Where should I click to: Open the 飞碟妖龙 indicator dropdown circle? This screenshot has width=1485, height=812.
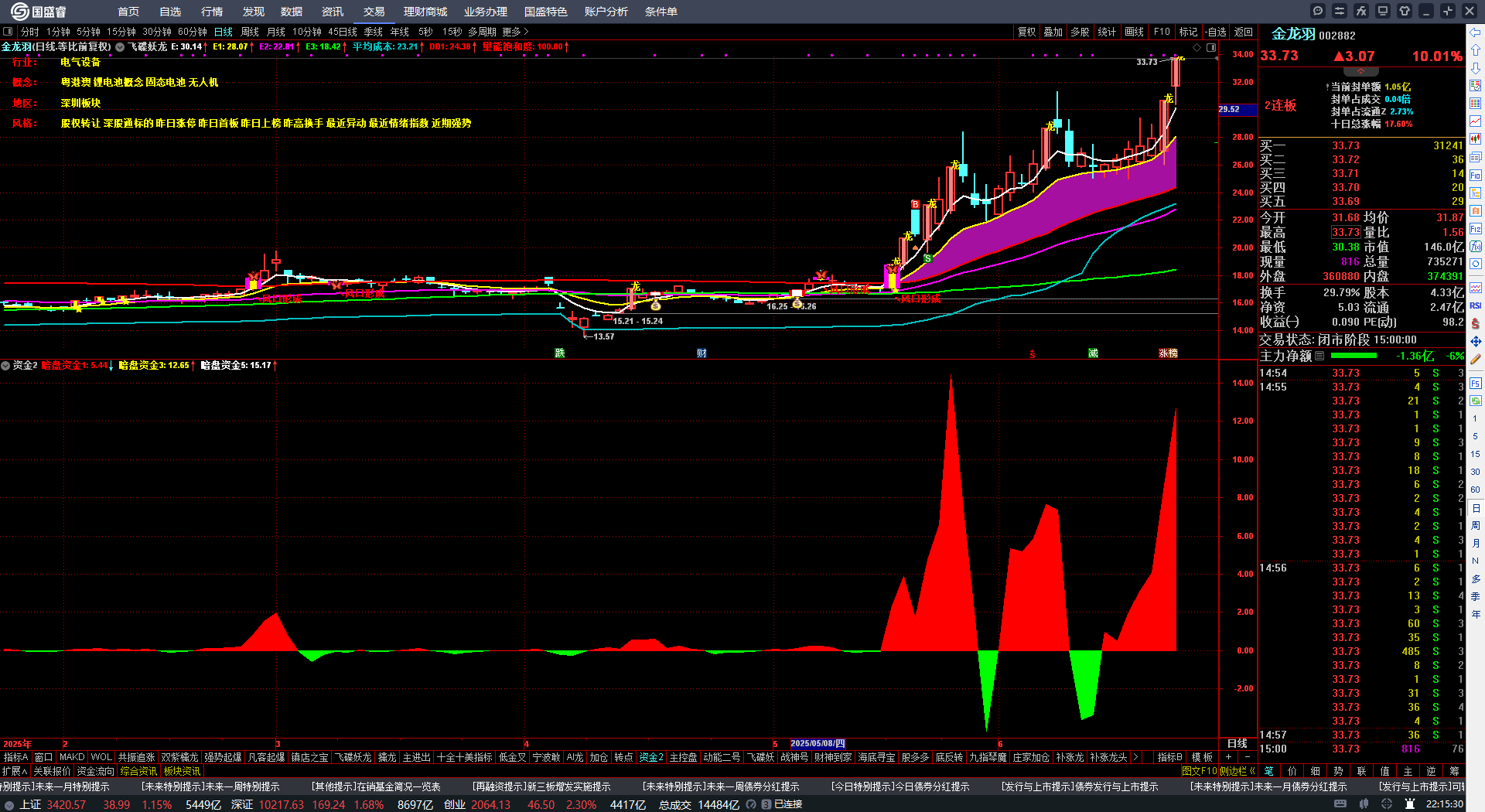pos(120,47)
